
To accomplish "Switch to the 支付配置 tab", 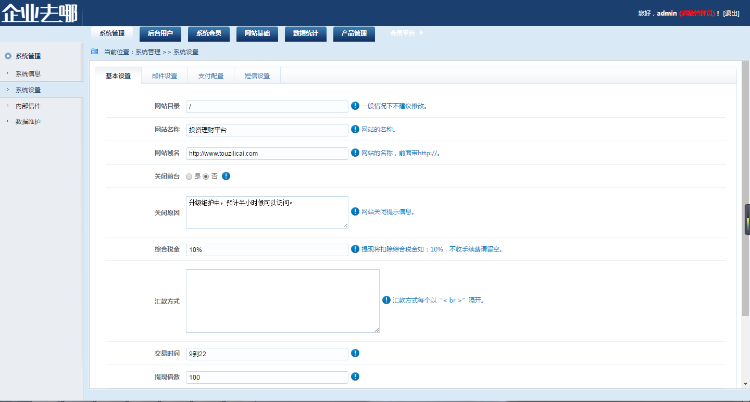I will pos(211,76).
